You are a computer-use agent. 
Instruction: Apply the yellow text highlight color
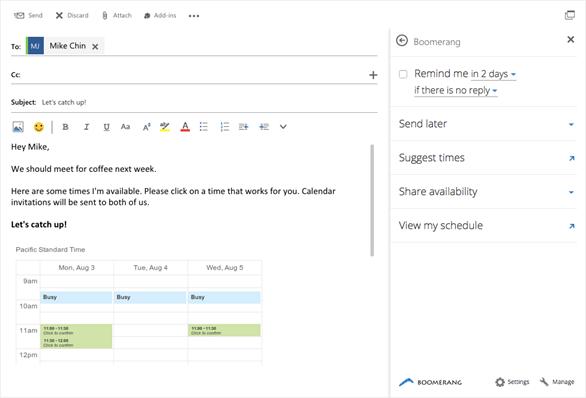(165, 127)
